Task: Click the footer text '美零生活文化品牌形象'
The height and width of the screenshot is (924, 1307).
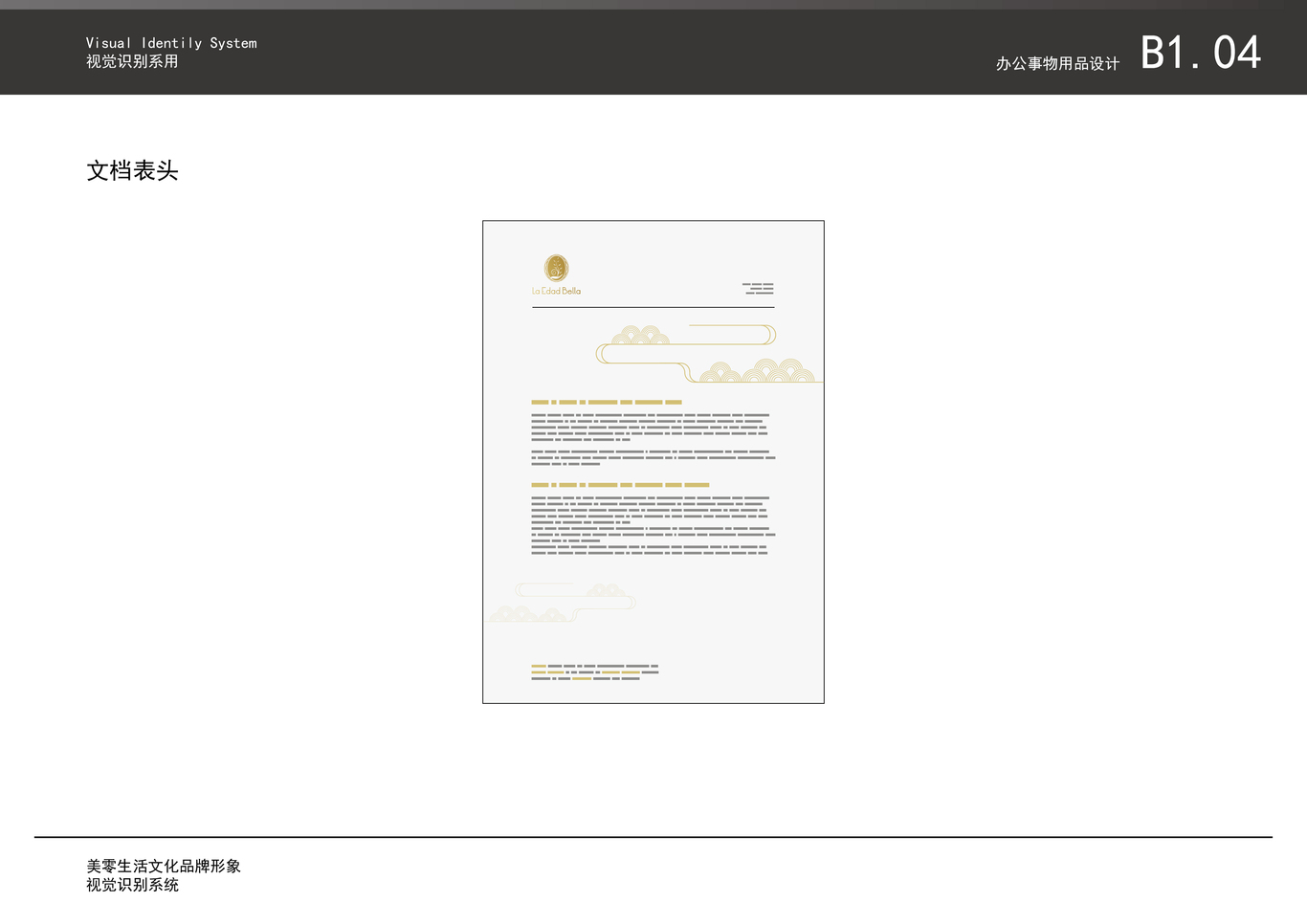Action: (x=164, y=866)
